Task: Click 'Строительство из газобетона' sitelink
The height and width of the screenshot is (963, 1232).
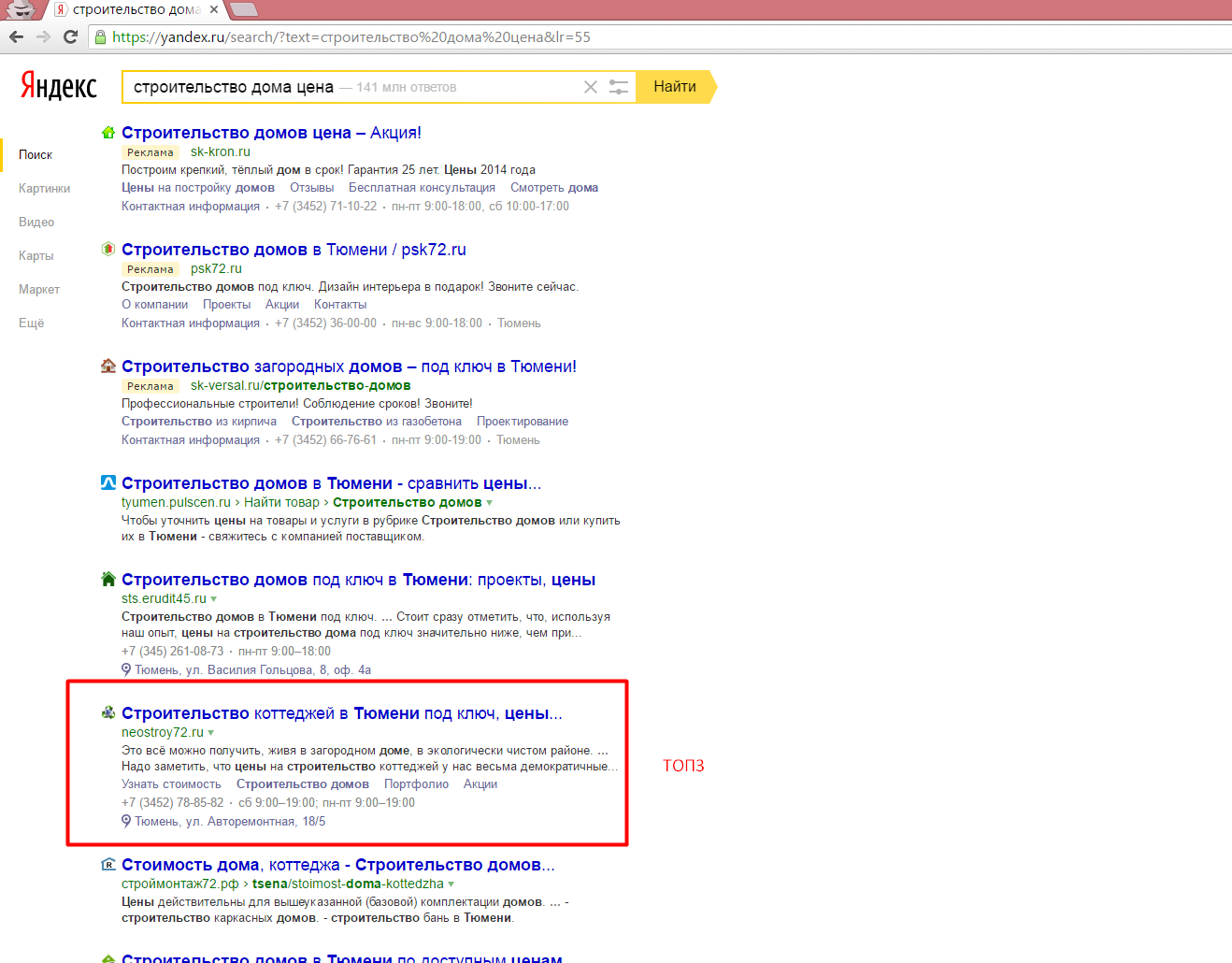Action: [x=377, y=422]
